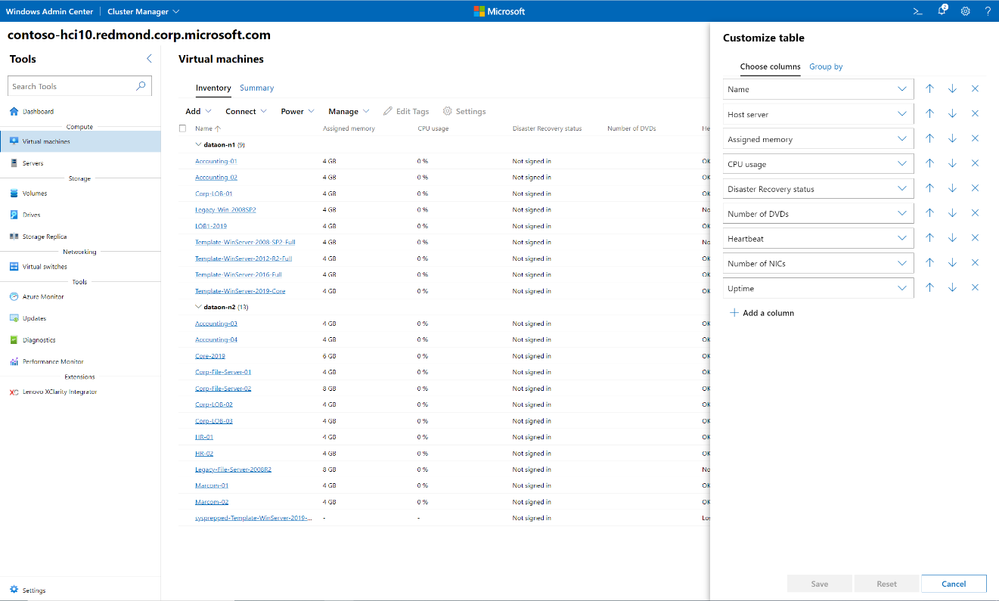
Task: Remove the Uptime column
Action: click(x=975, y=287)
